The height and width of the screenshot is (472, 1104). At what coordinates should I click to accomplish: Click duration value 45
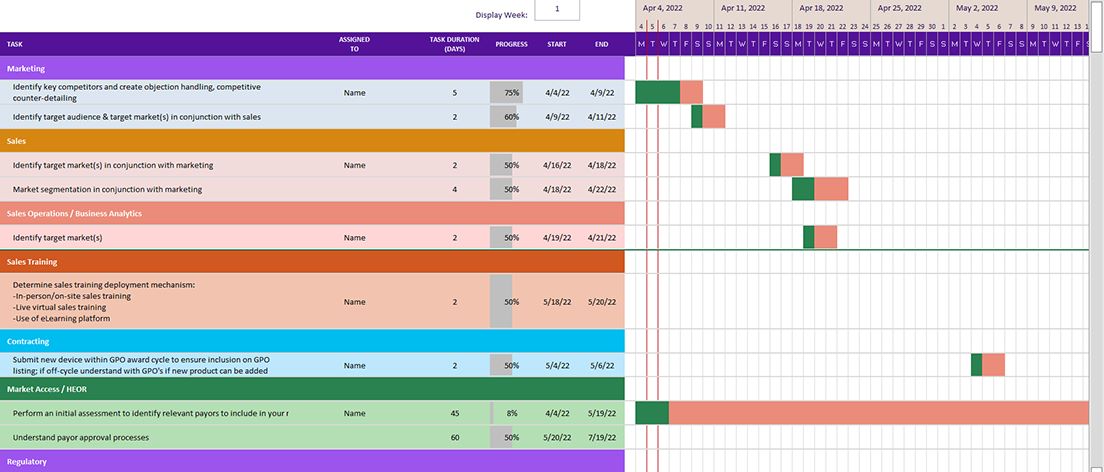click(455, 414)
